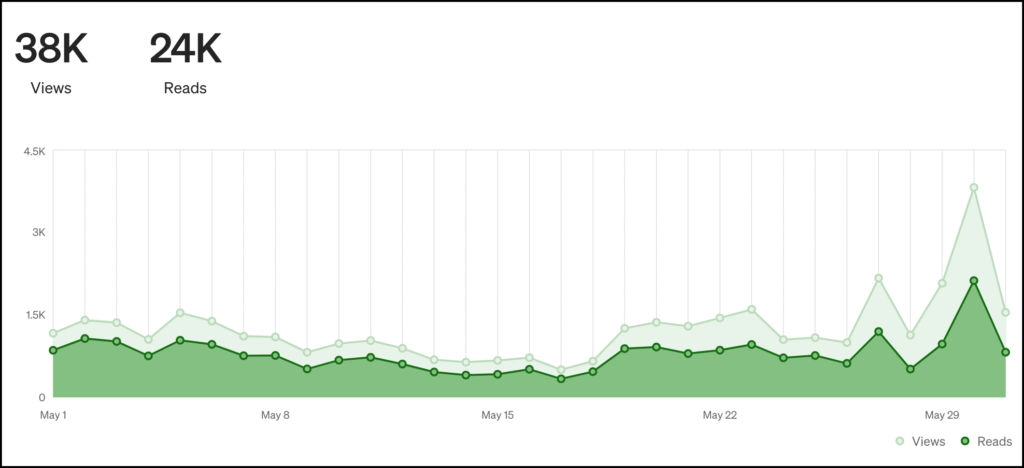Click the highest Views peak point
This screenshot has height=468, width=1024.
(973, 187)
